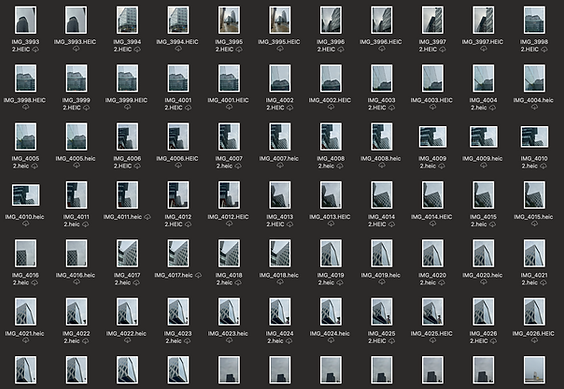Select the IMG_4022.heic photo thumbnail
Viewport: 564px width, 389px height.
click(x=127, y=311)
